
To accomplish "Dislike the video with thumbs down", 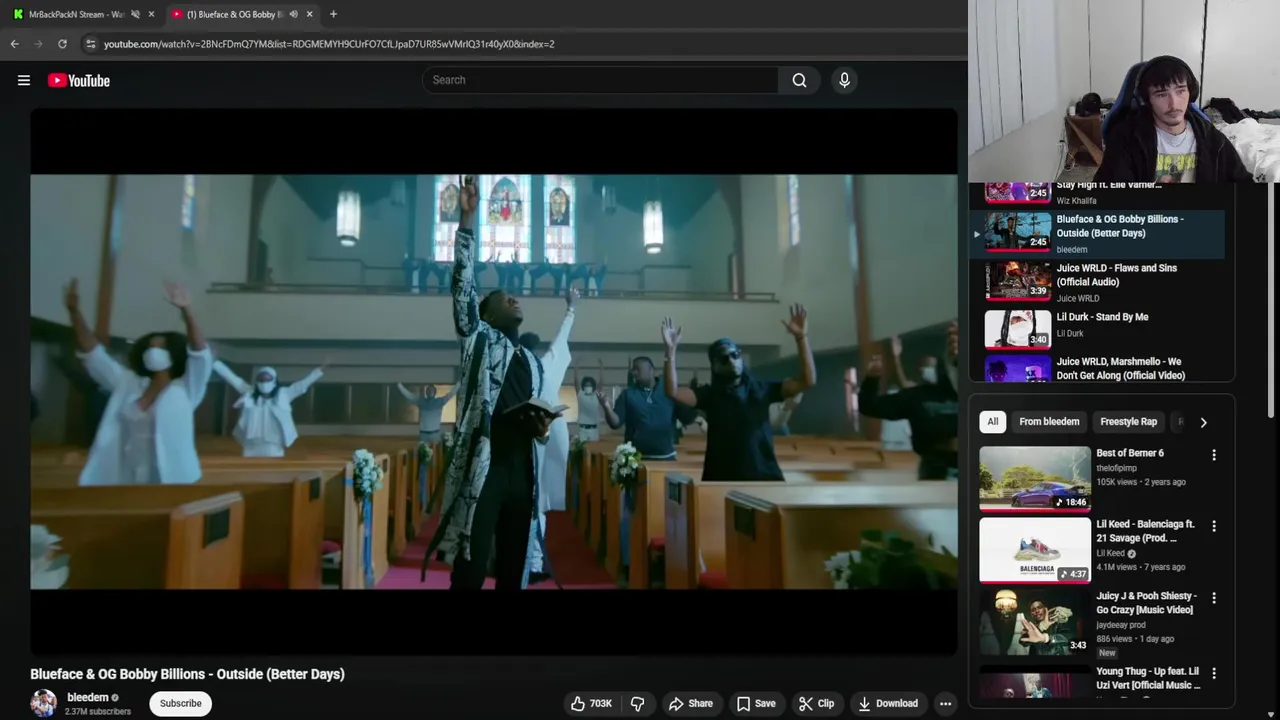I will [637, 703].
